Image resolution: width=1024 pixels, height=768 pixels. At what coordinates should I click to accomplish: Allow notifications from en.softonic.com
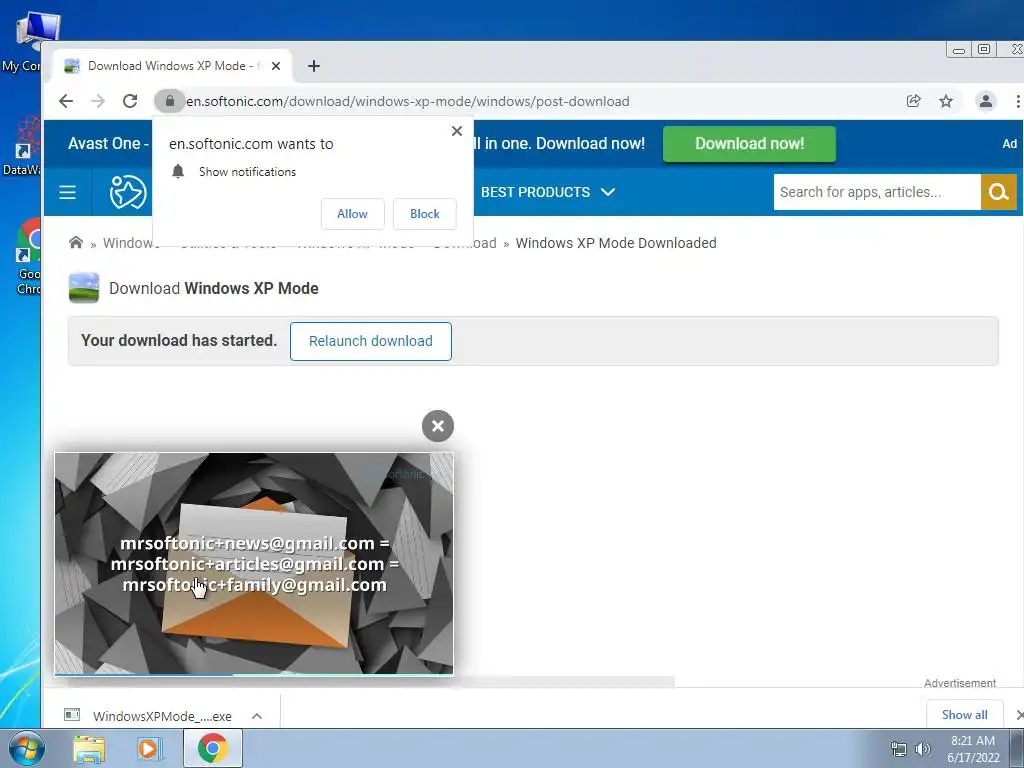(353, 214)
